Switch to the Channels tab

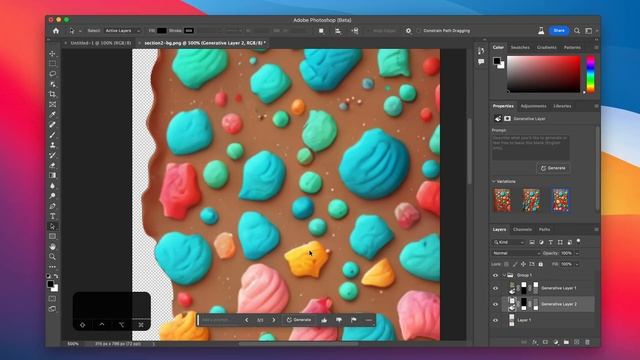(522, 229)
